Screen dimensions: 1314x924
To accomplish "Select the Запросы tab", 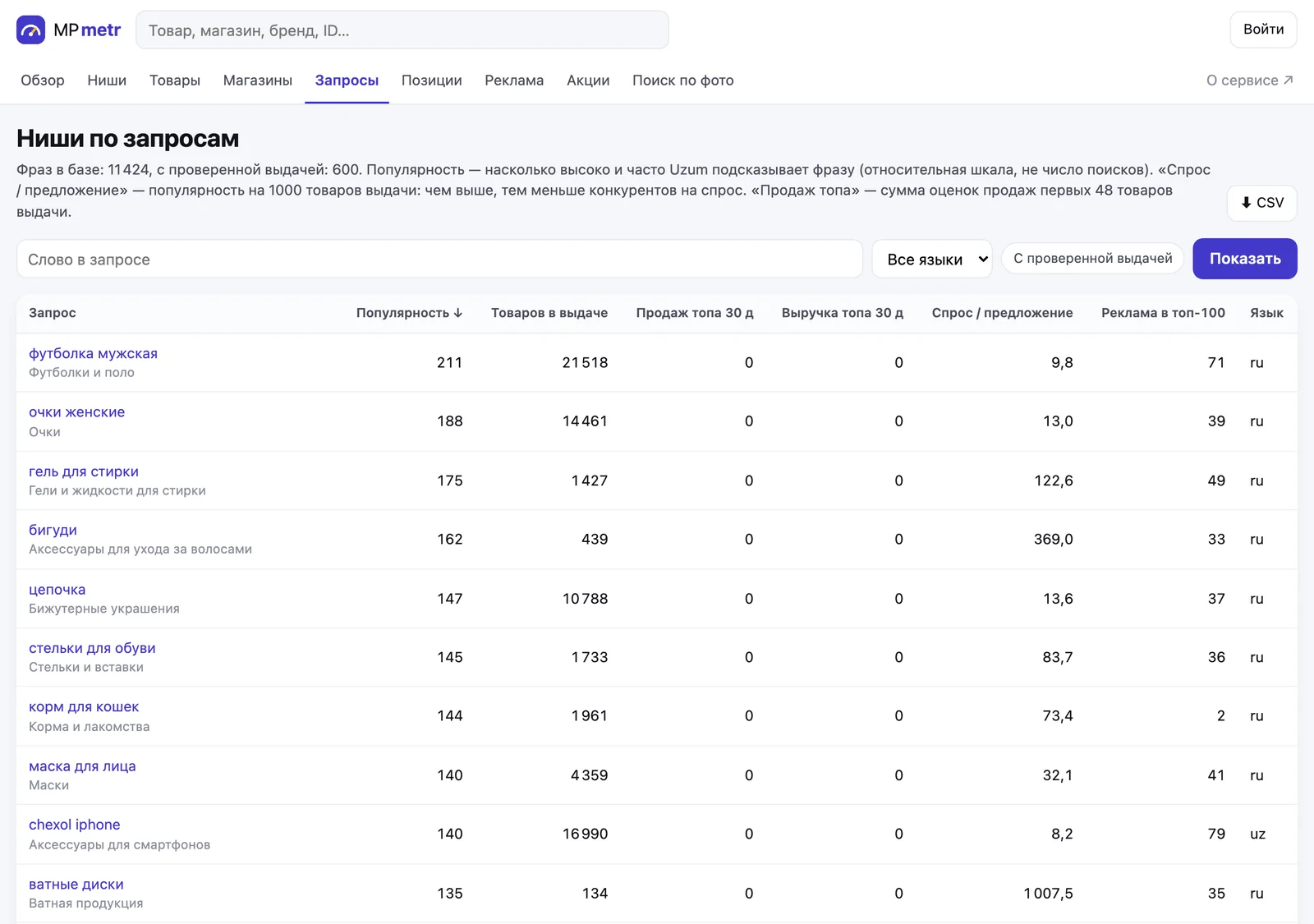I will (347, 80).
